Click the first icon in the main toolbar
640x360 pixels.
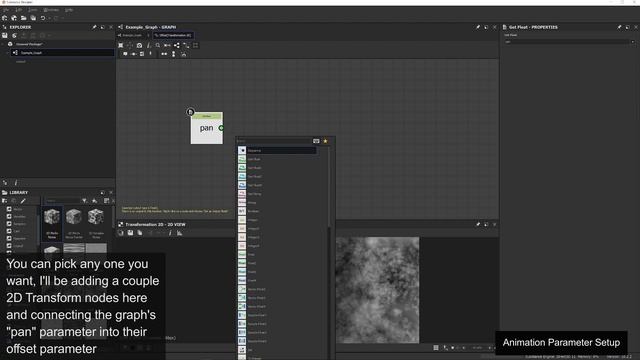(5, 18)
